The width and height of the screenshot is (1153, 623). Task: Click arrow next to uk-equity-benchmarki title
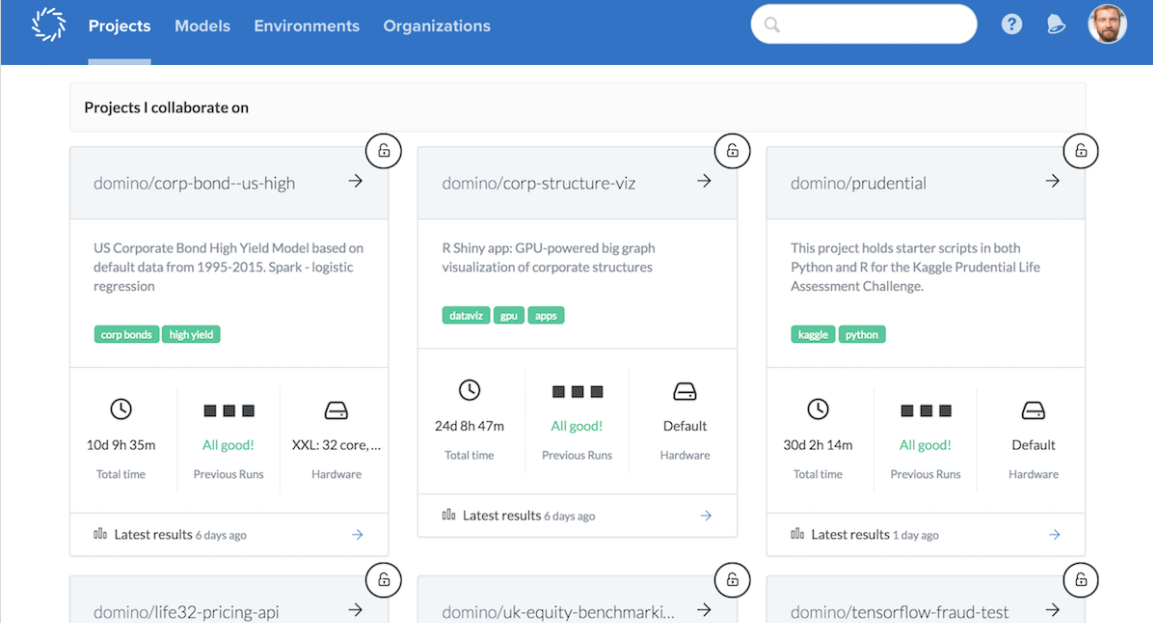point(704,610)
